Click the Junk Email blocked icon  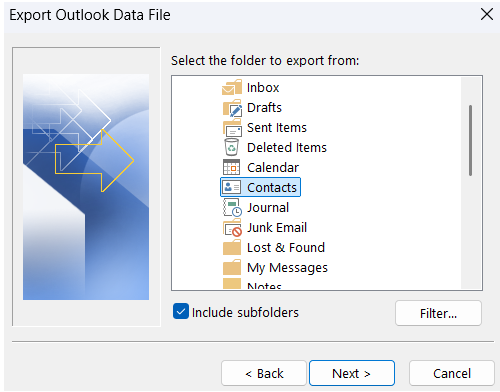[232, 228]
